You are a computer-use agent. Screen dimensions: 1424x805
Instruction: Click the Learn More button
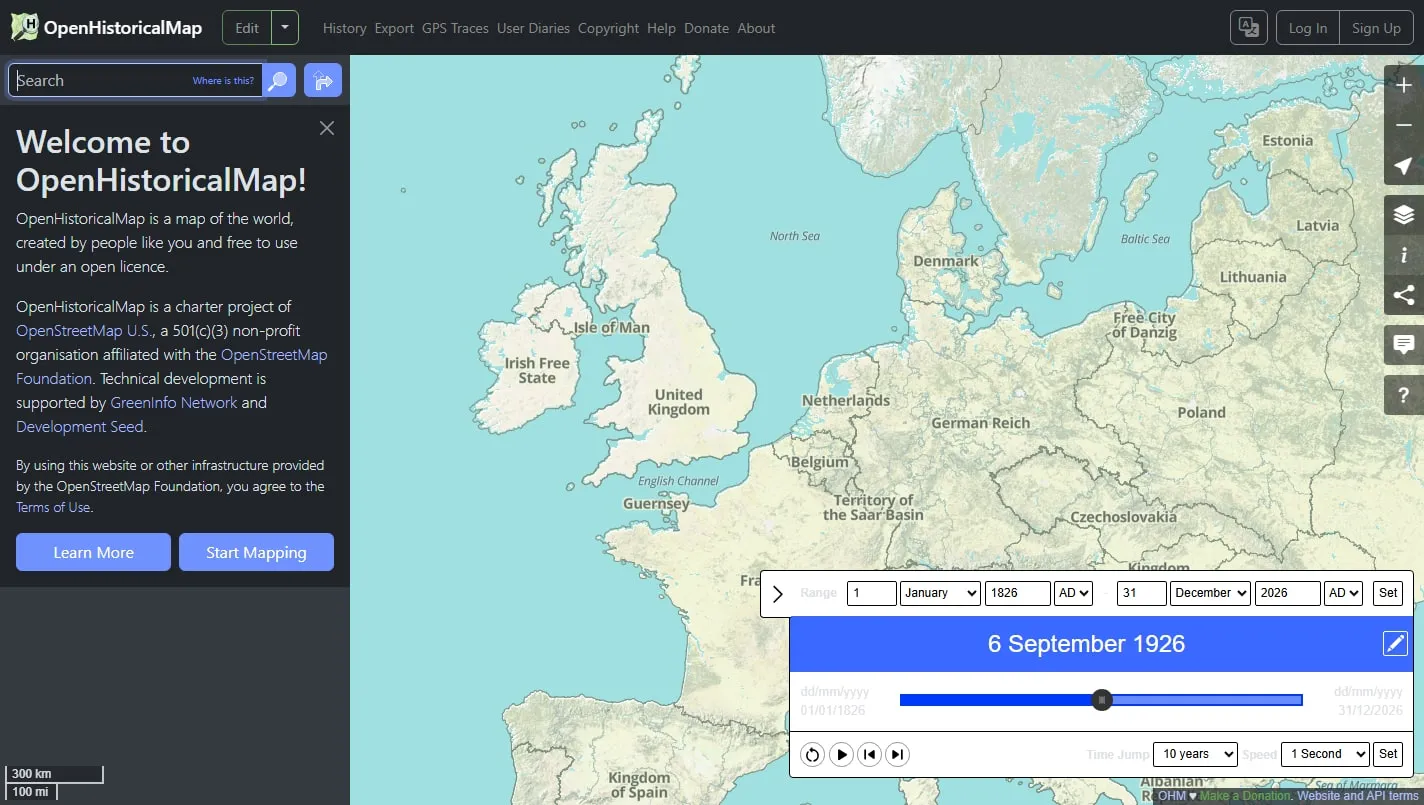[93, 552]
